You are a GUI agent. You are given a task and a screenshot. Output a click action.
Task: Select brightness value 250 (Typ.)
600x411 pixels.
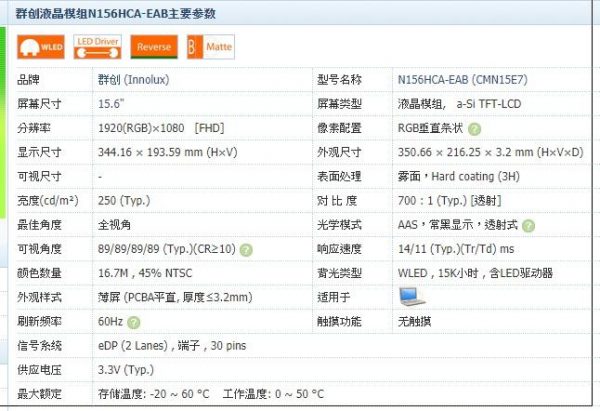pyautogui.click(x=124, y=201)
